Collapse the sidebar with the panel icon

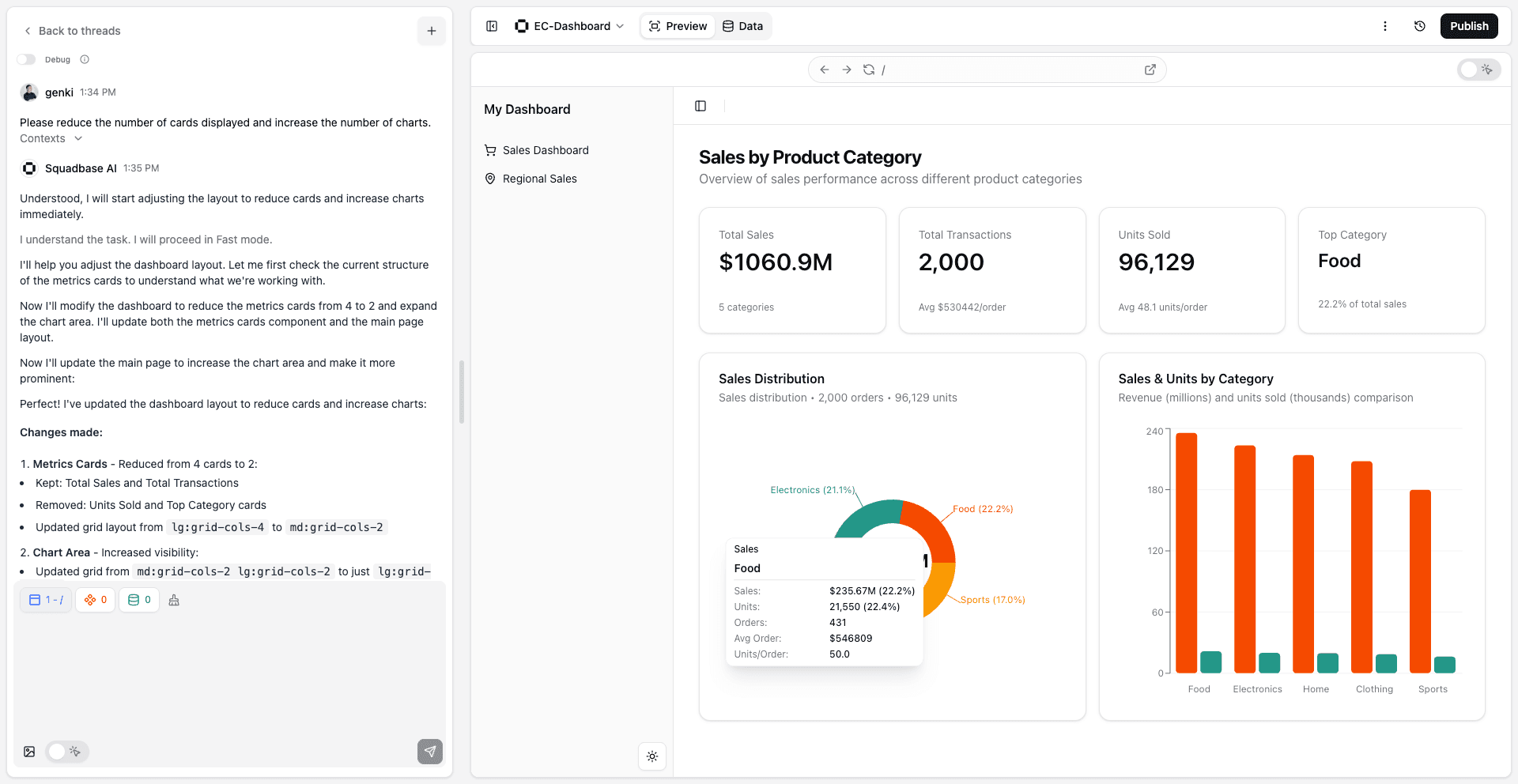pos(491,25)
